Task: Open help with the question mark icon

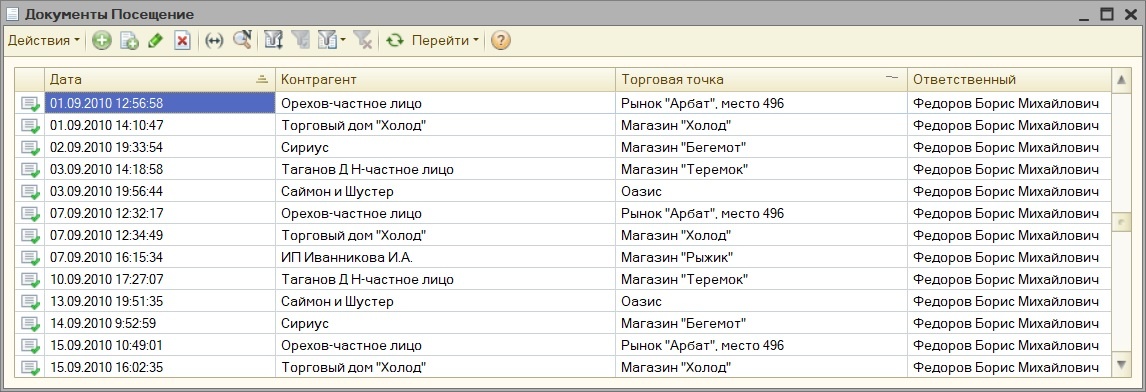Action: pyautogui.click(x=501, y=41)
